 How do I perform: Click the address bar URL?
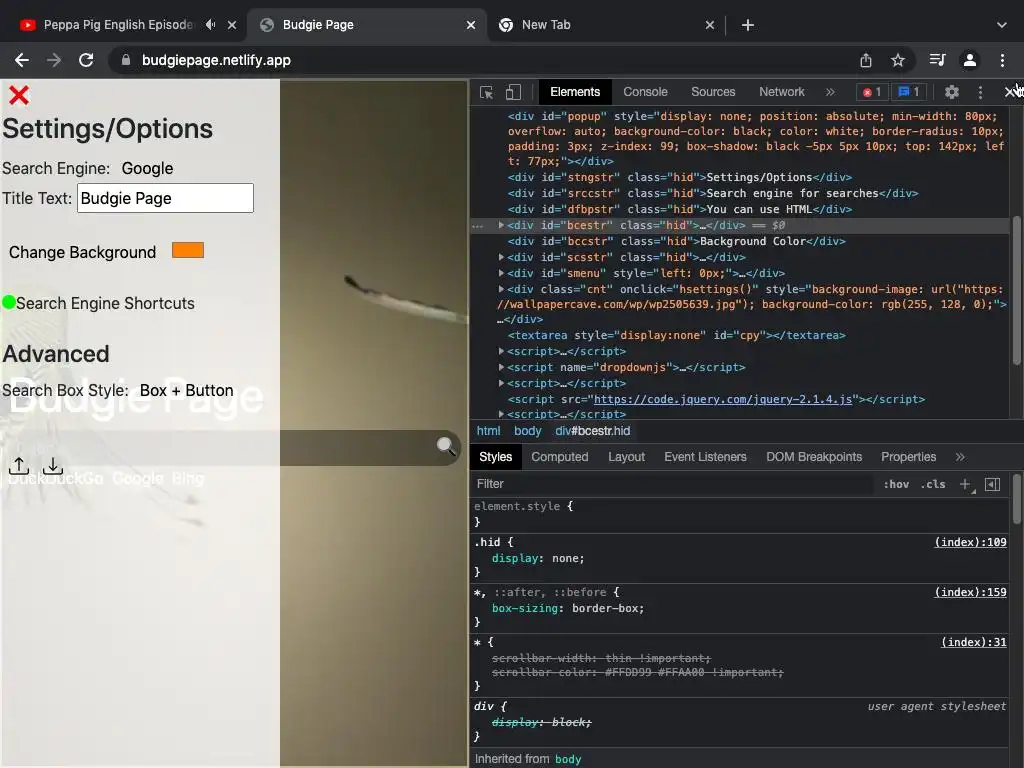click(x=216, y=60)
